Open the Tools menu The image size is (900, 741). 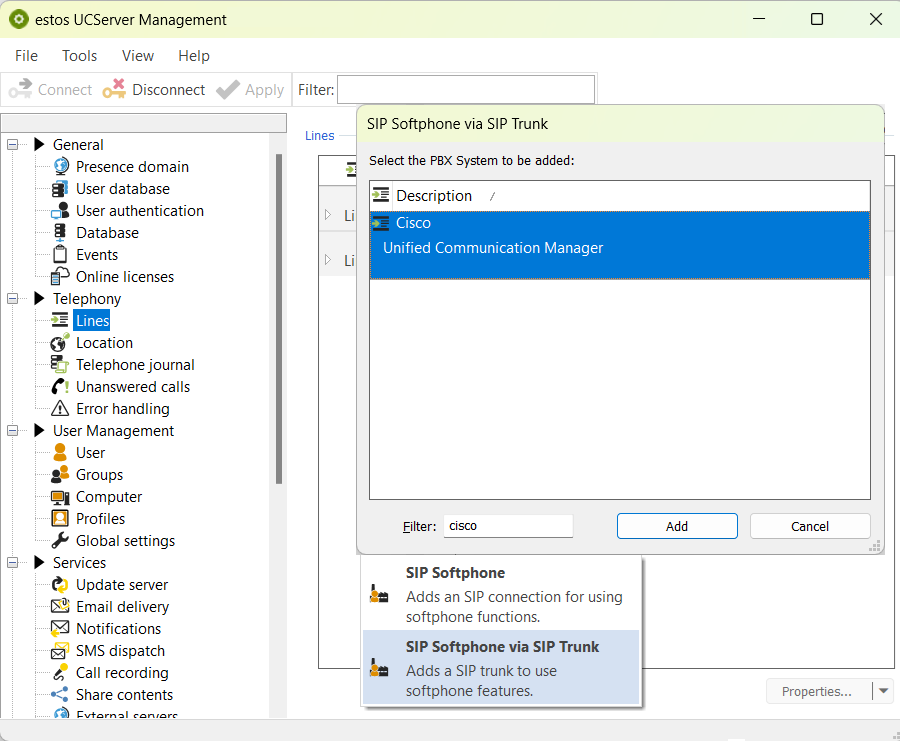(x=79, y=56)
